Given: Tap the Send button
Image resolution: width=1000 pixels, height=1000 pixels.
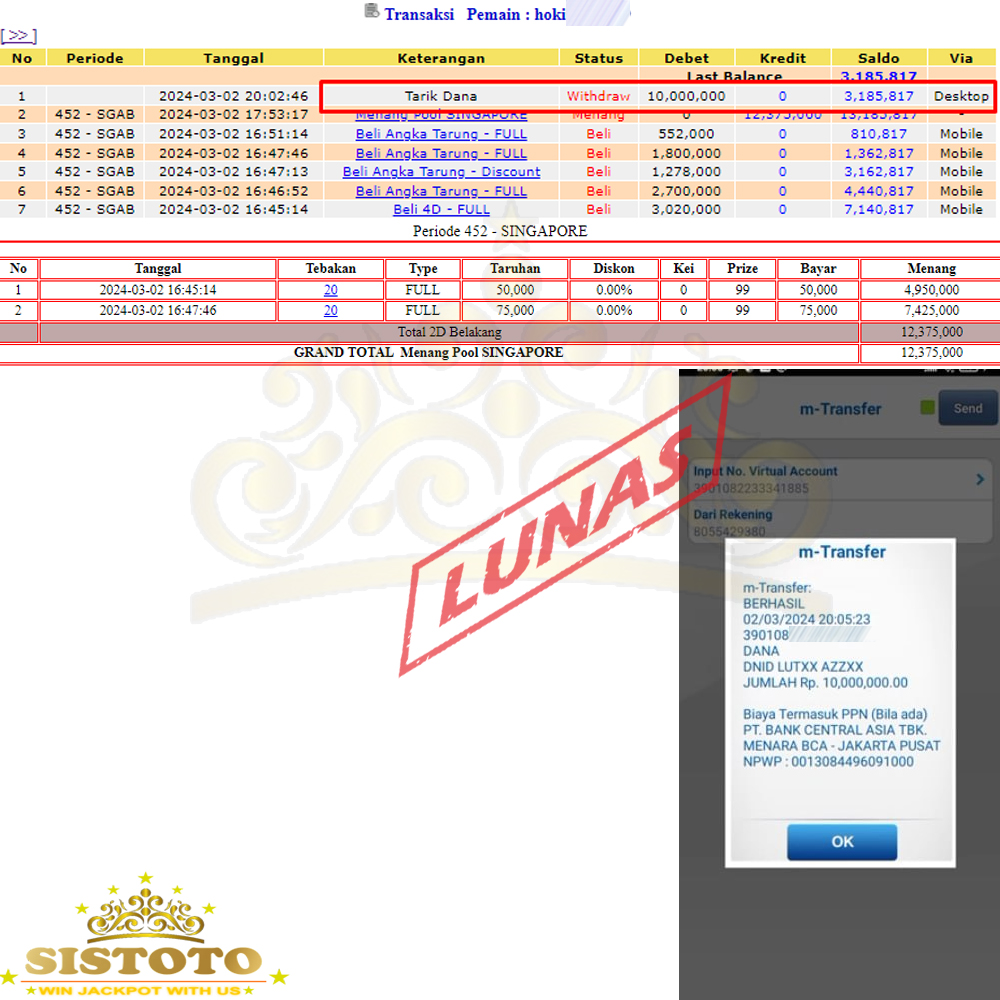Looking at the screenshot, I should (x=968, y=408).
